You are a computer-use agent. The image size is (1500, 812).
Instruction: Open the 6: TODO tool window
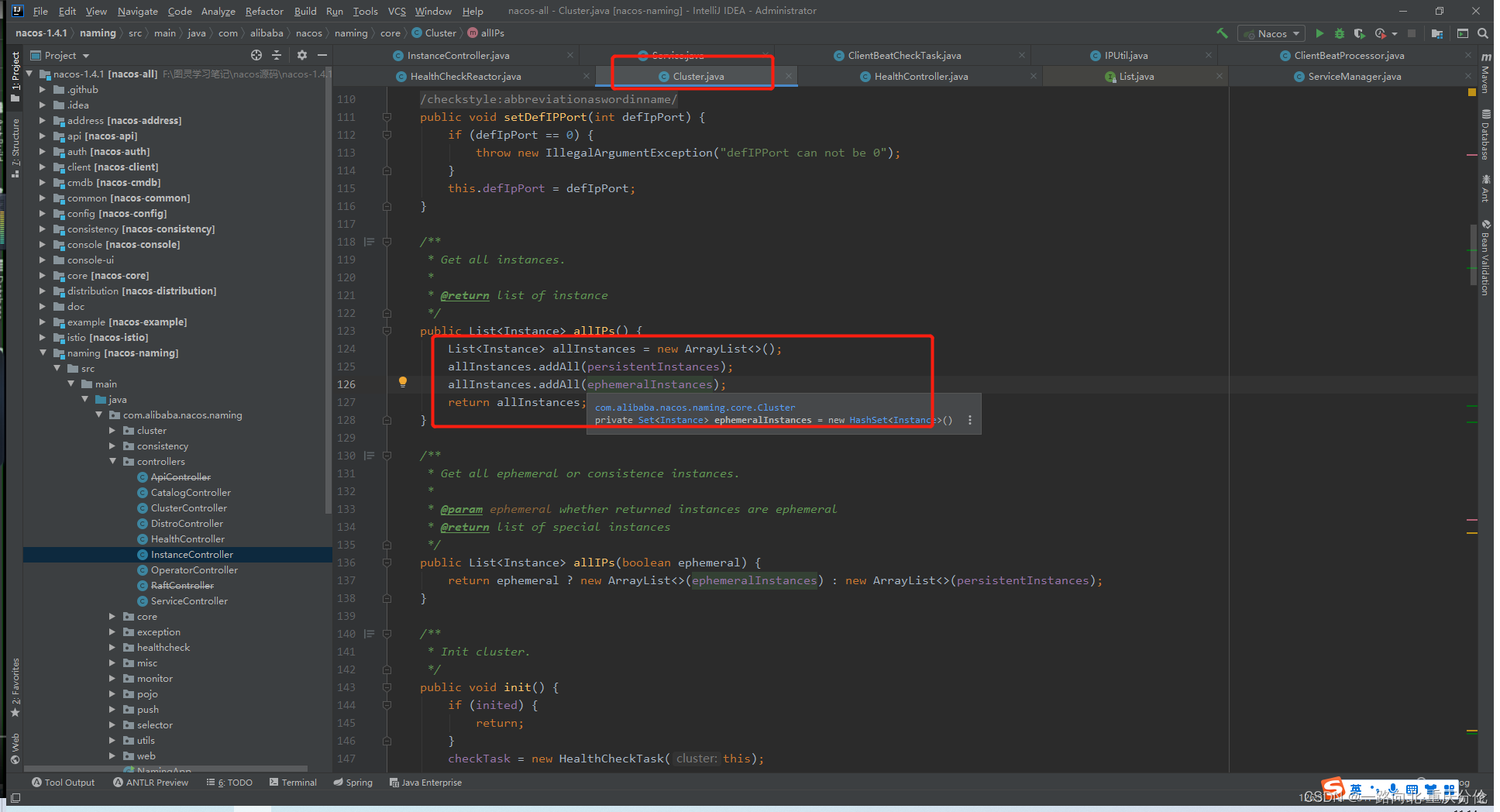point(229,783)
